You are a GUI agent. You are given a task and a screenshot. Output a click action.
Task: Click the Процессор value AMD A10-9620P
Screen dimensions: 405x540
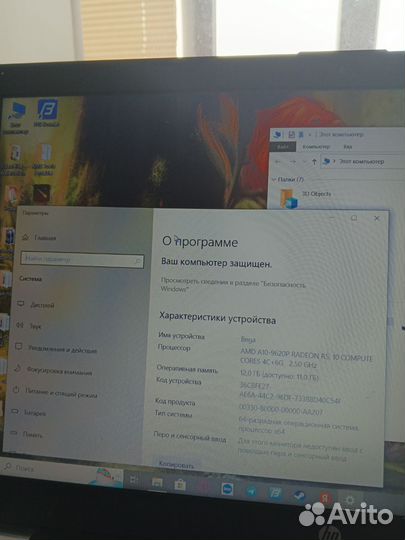click(x=306, y=359)
